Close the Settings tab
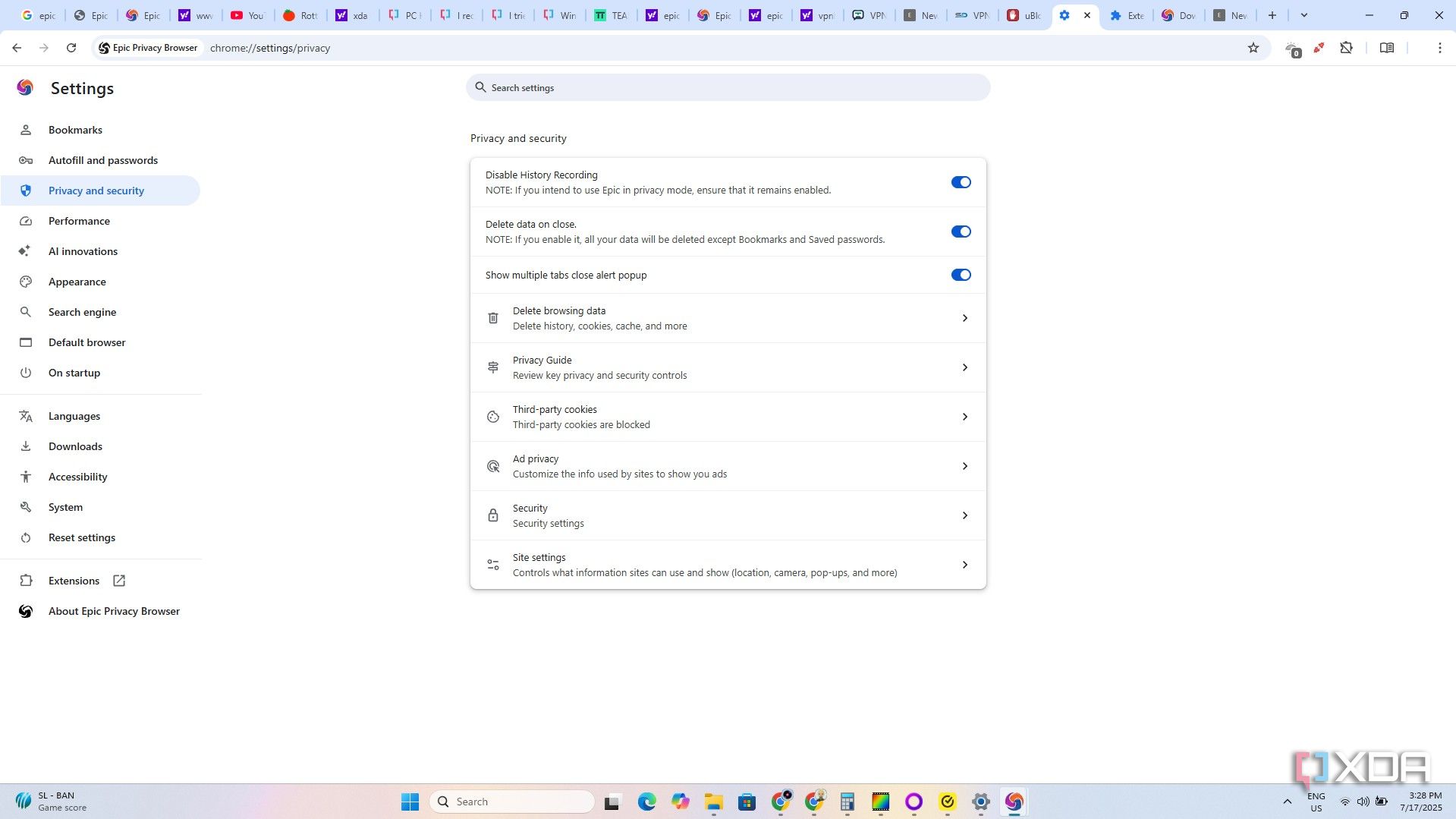Image resolution: width=1456 pixels, height=819 pixels. (1086, 15)
